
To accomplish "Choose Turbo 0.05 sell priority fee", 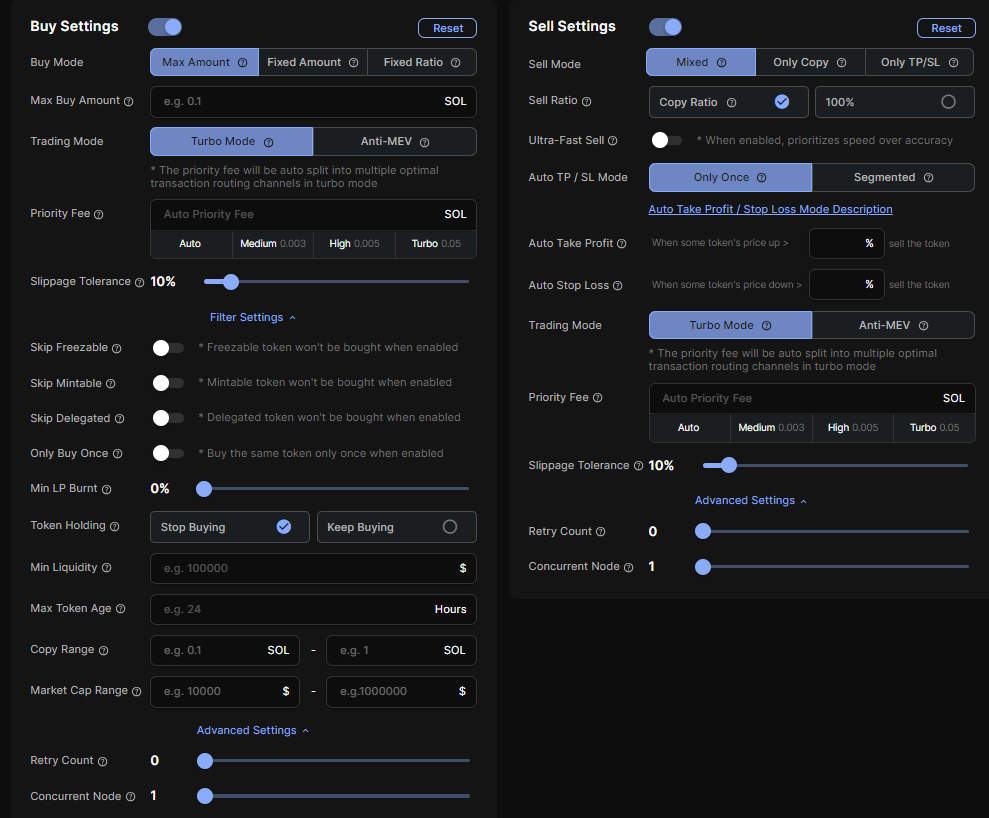I will (934, 428).
